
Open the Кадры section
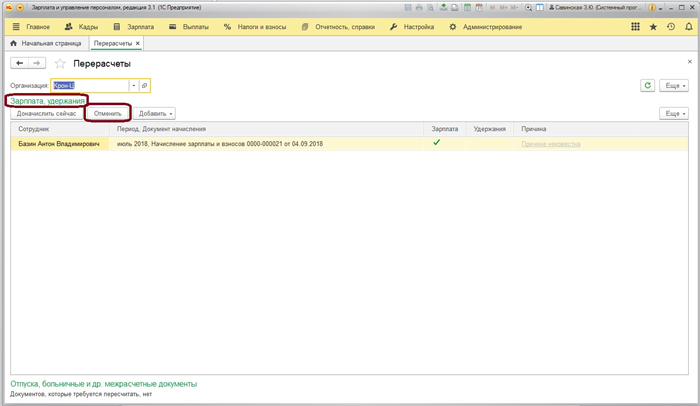(81, 27)
